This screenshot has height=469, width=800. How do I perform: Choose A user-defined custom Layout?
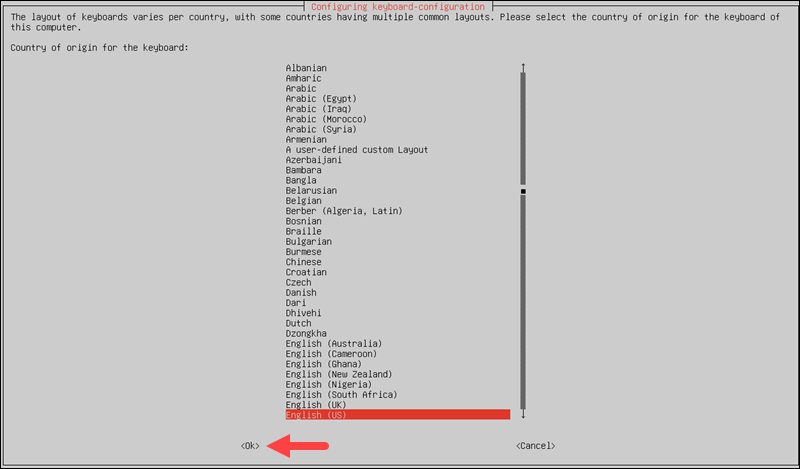[x=357, y=150]
